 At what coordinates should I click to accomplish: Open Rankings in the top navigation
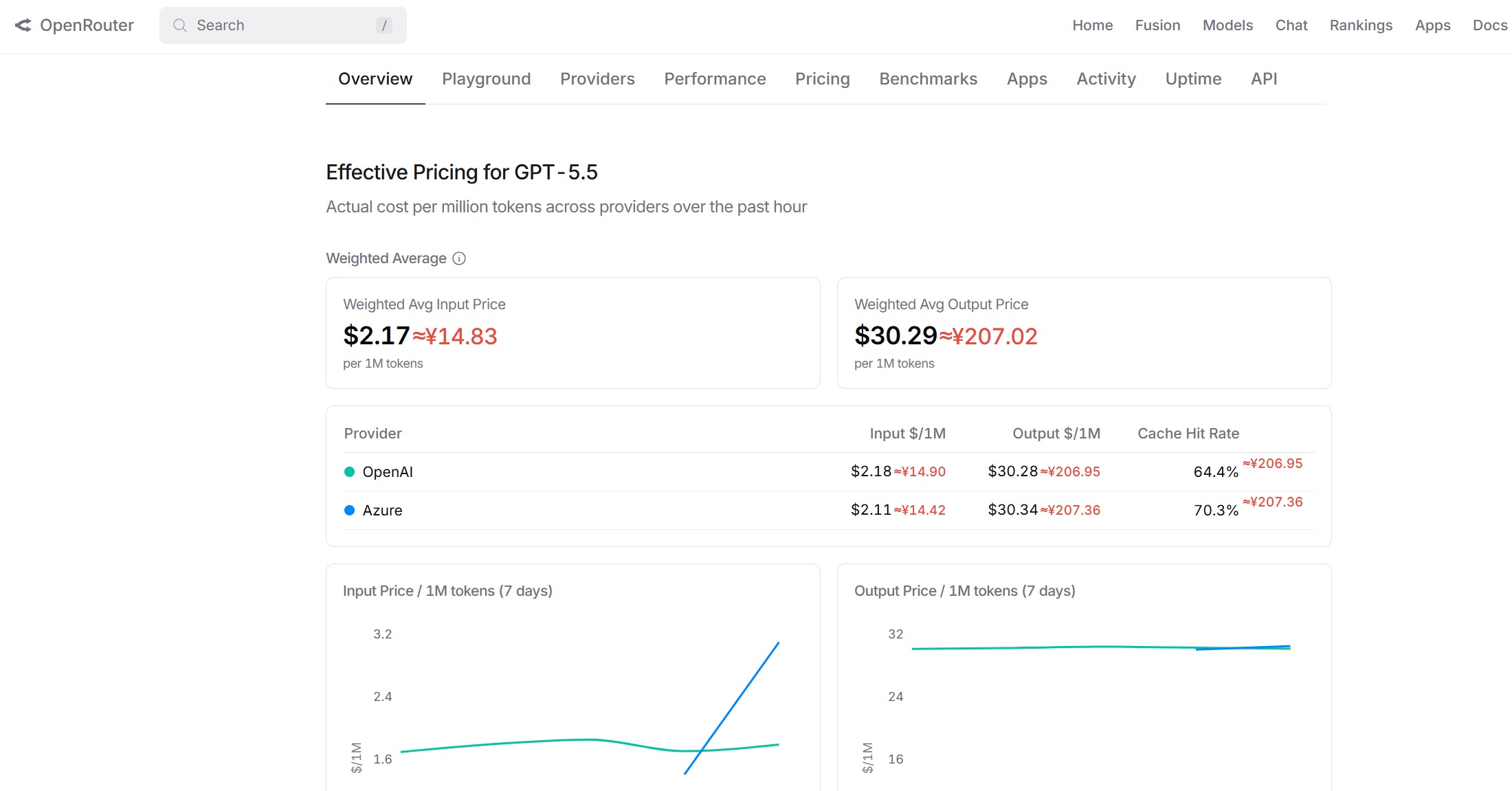[x=1360, y=25]
